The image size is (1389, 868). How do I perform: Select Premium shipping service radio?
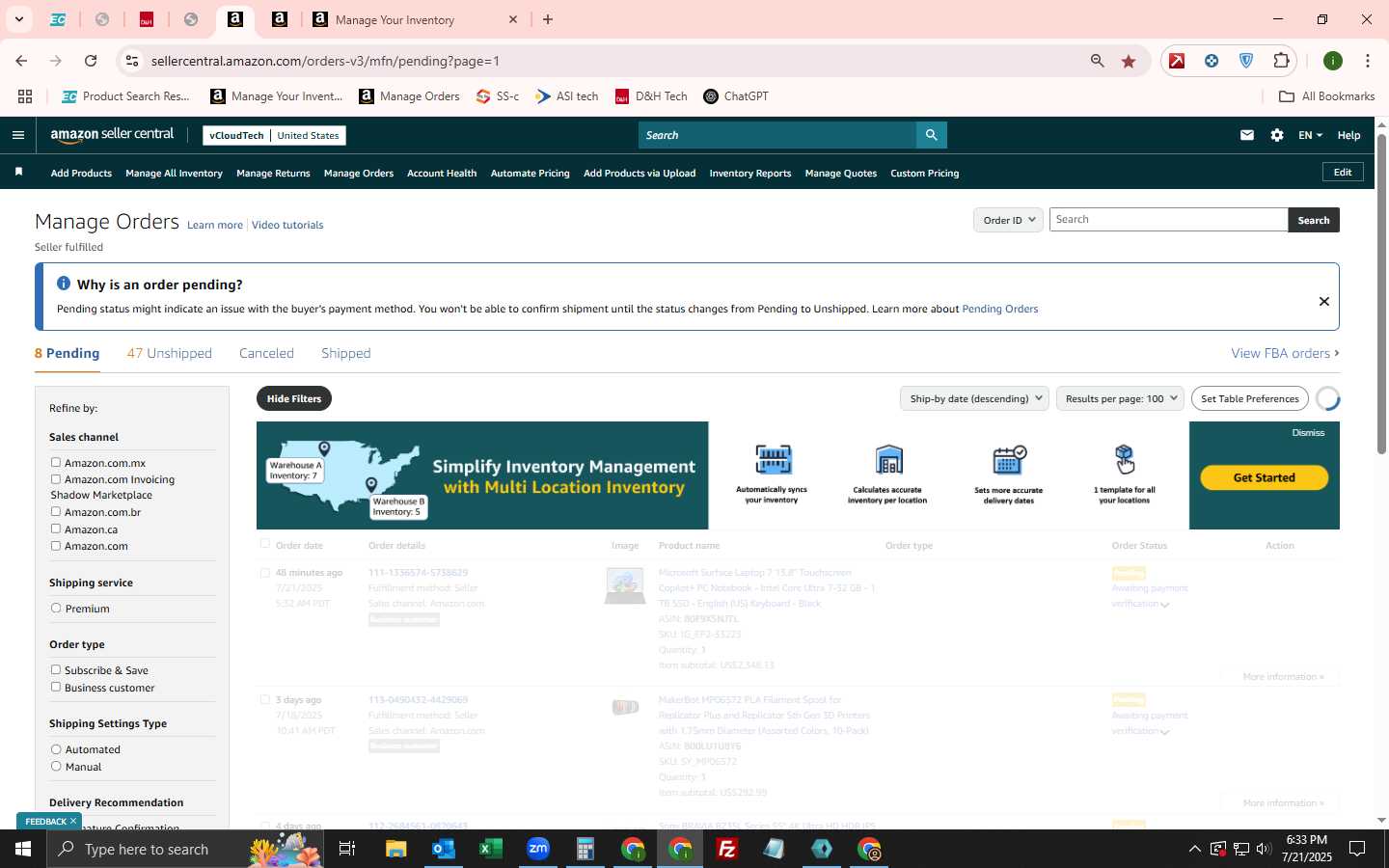[x=56, y=609]
